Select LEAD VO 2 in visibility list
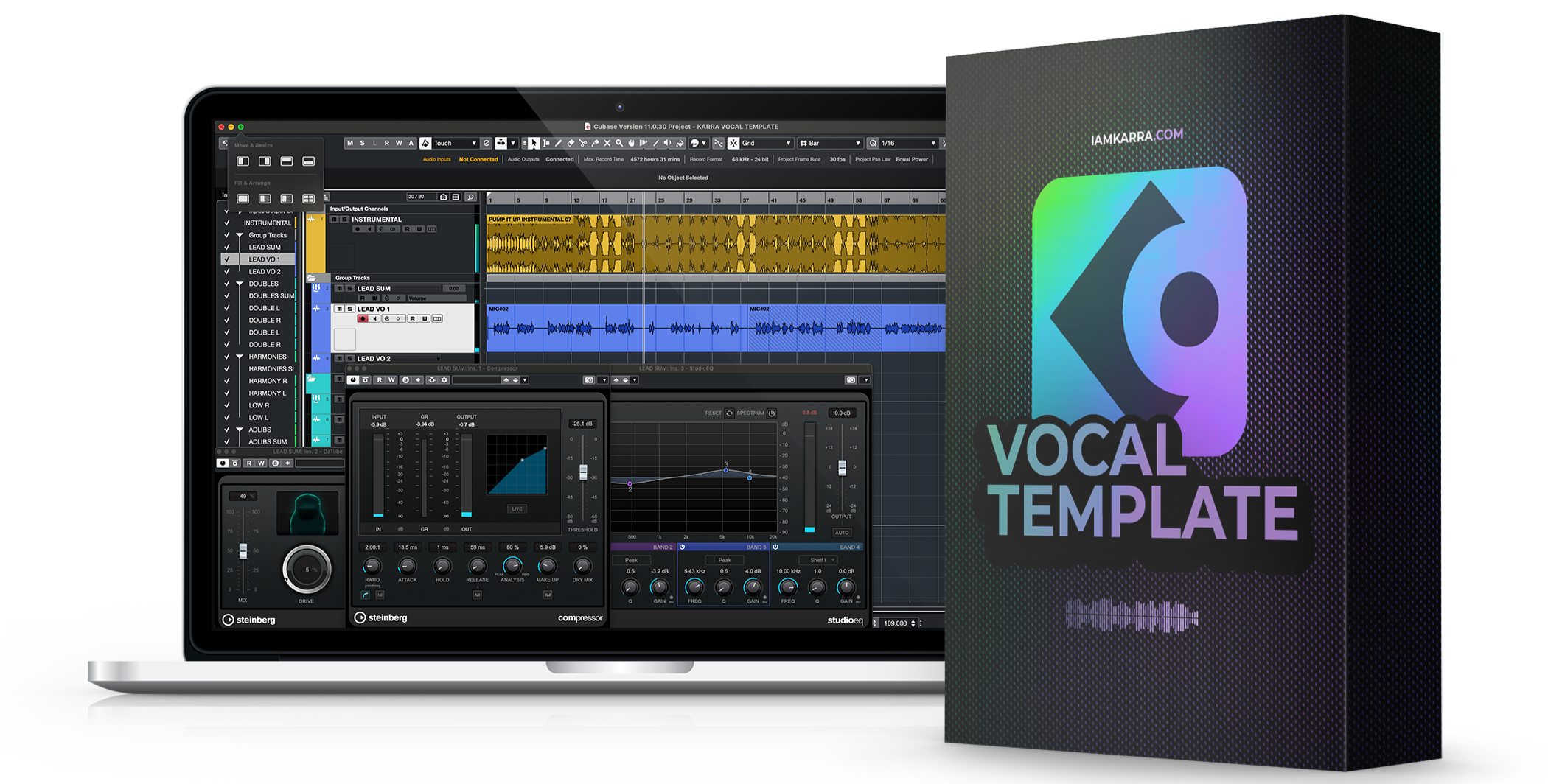Viewport: 1548px width, 784px height. point(264,272)
